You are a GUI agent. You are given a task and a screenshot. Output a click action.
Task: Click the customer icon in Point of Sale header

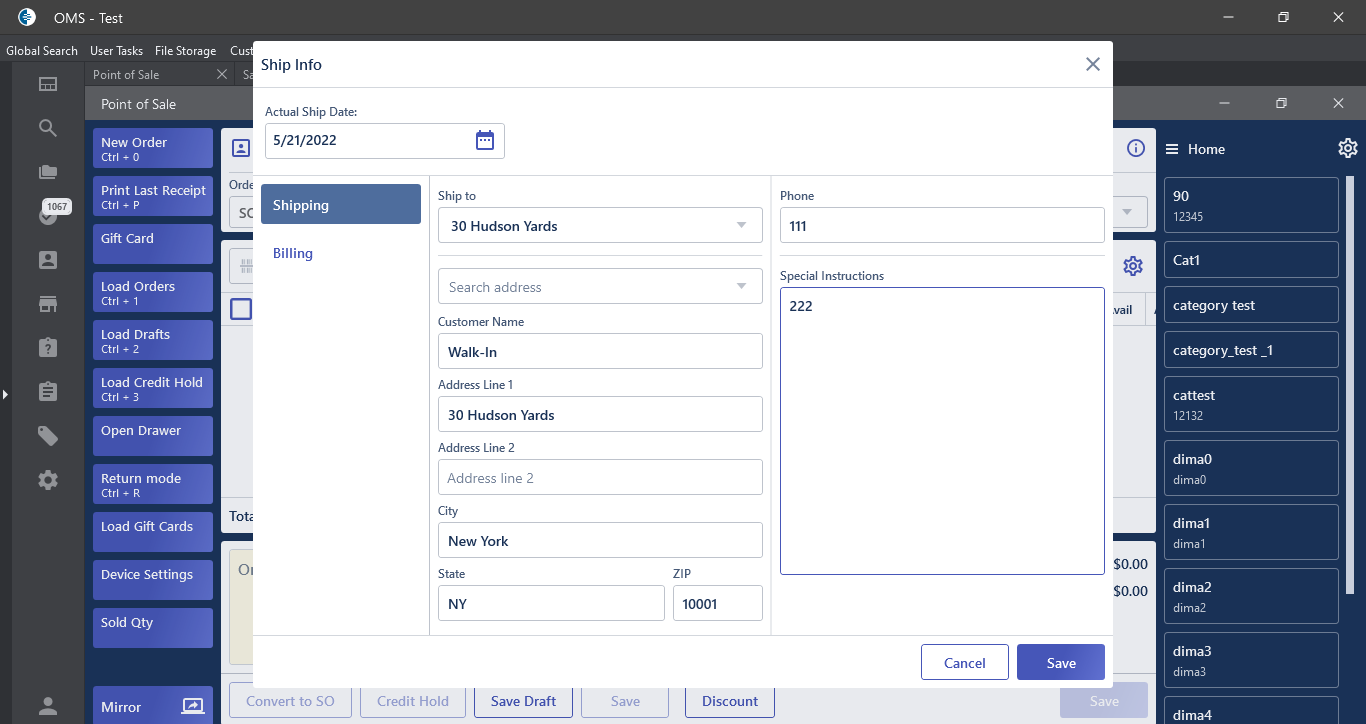[x=241, y=148]
